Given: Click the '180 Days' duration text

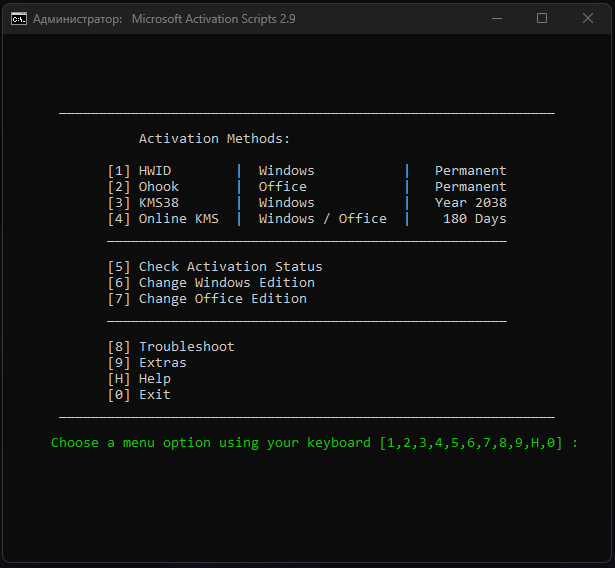Looking at the screenshot, I should click(474, 219).
